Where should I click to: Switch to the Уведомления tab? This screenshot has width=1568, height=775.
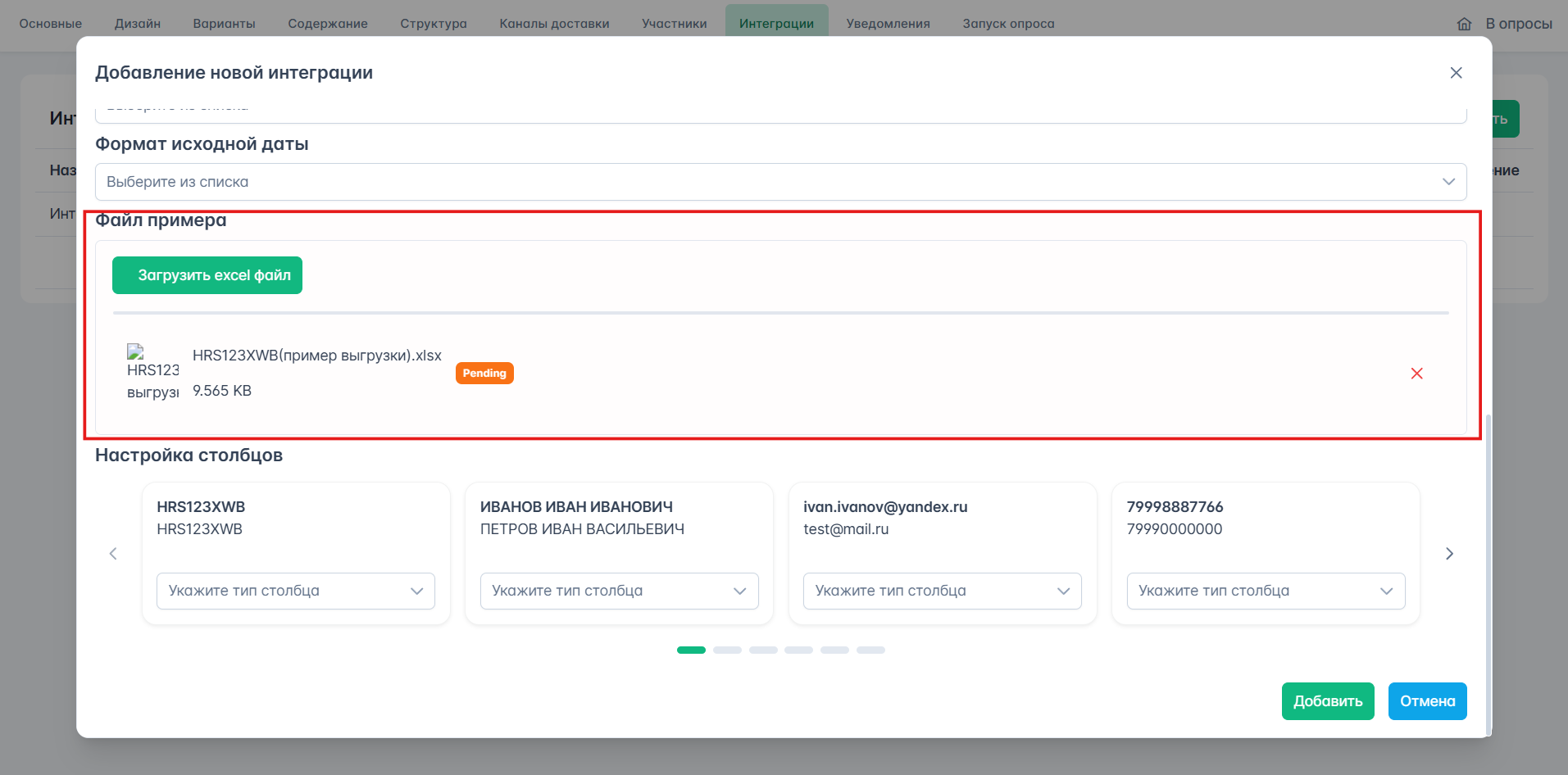(x=888, y=24)
